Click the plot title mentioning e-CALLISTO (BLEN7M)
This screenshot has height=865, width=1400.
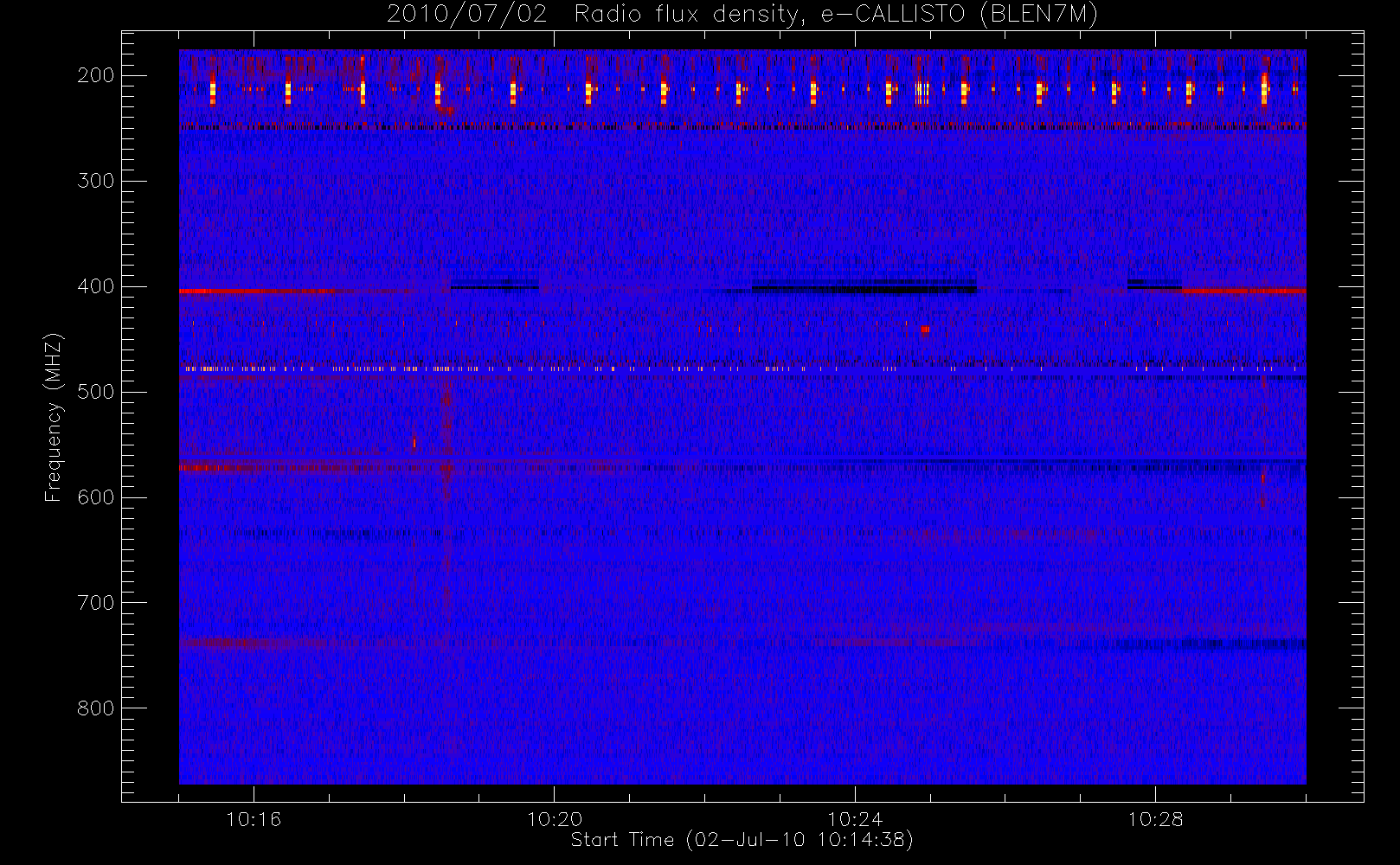(742, 14)
